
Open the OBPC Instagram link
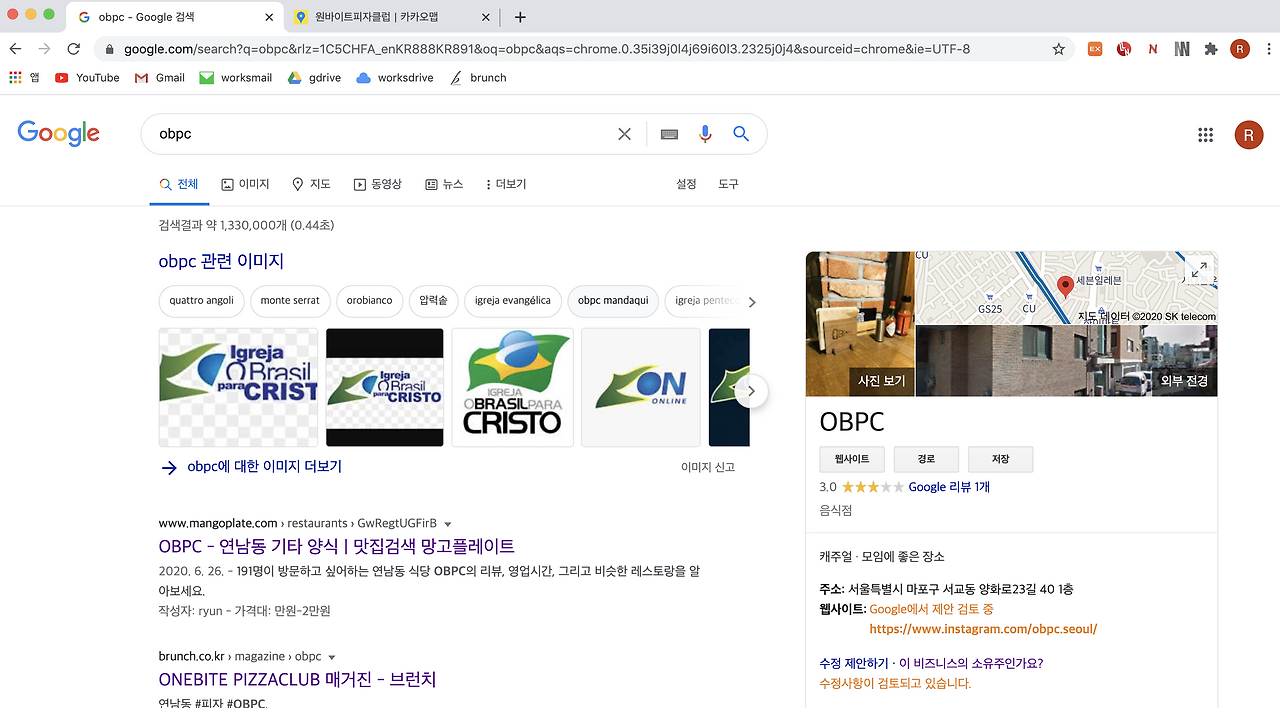tap(983, 629)
